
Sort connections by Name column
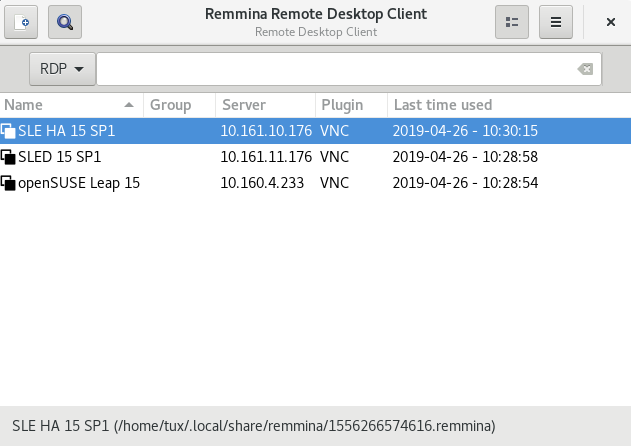pyautogui.click(x=60, y=105)
